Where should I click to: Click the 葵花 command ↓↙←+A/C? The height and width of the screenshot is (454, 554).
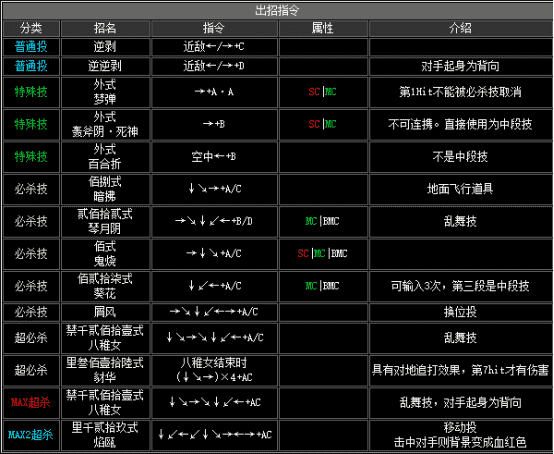point(214,285)
